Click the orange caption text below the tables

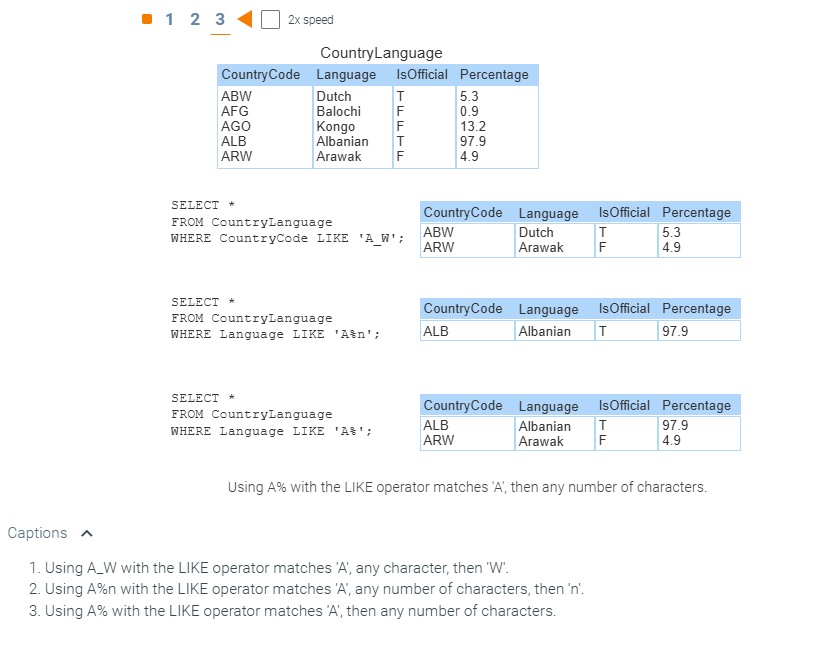point(467,488)
